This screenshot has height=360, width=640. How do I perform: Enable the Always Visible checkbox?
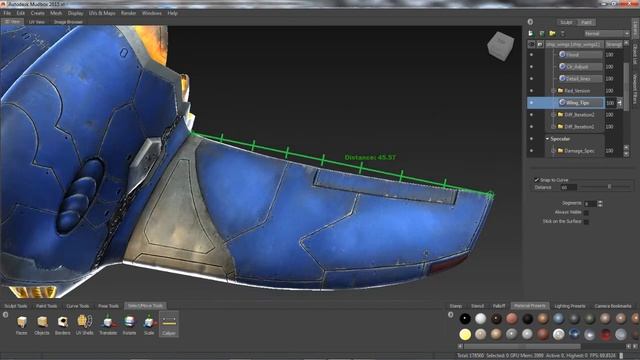pos(586,213)
